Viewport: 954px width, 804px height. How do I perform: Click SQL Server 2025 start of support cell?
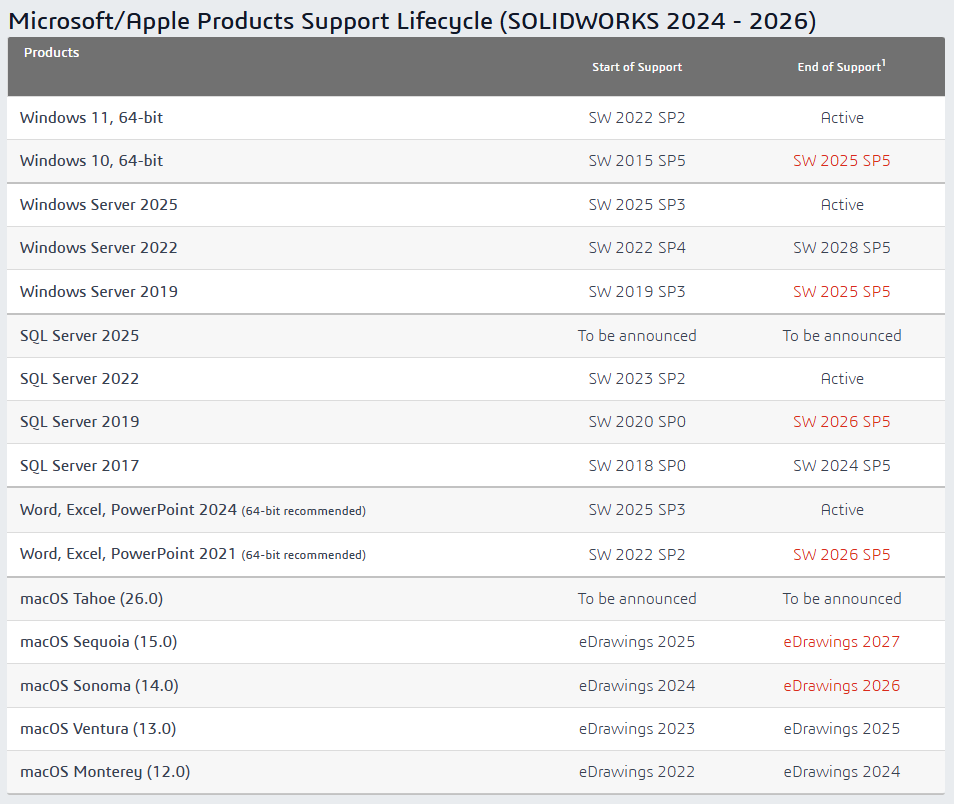(636, 336)
